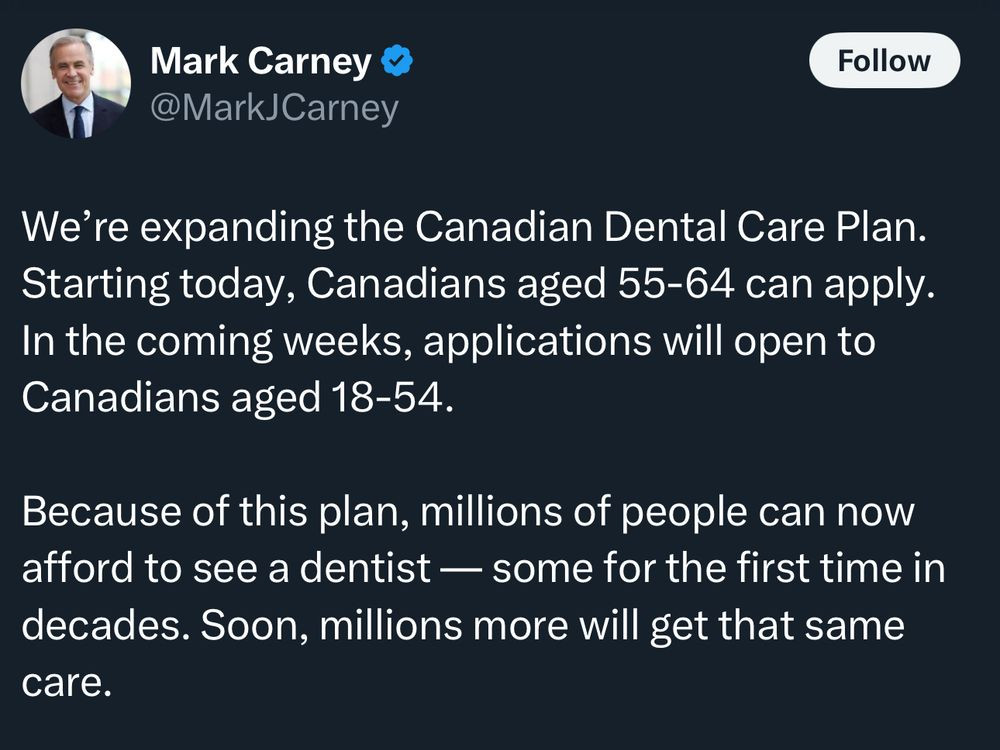Click the word "dentist" in the tweet
Image resolution: width=1000 pixels, height=750 pixels.
(x=360, y=568)
